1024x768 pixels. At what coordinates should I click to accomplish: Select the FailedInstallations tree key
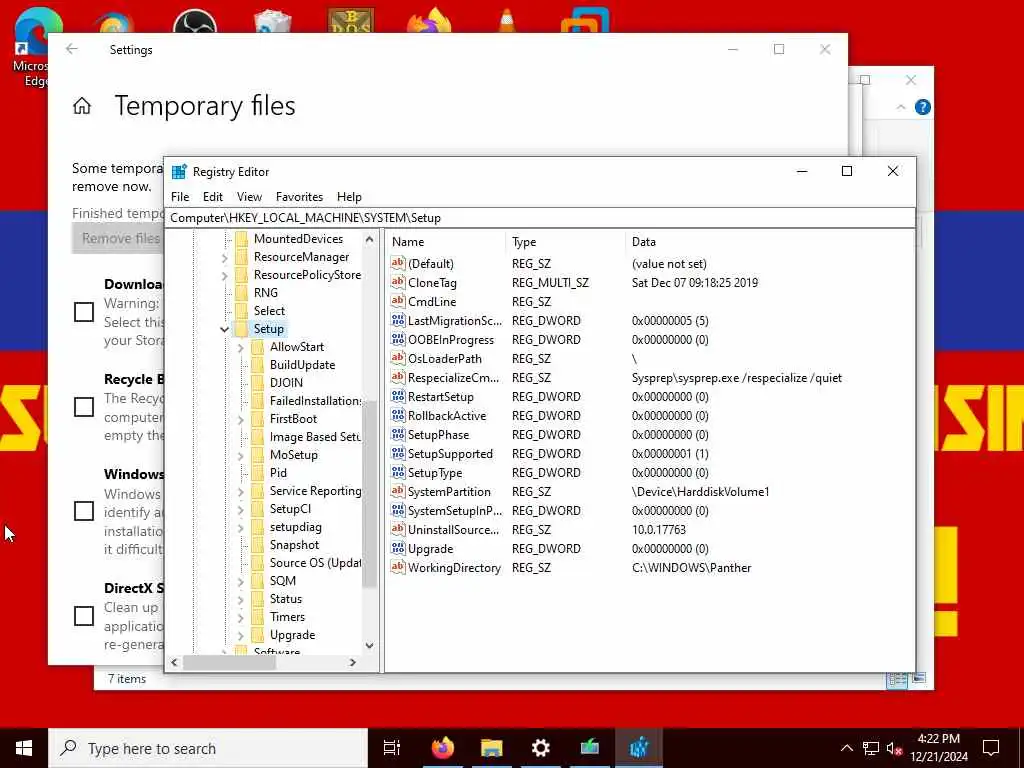pyautogui.click(x=315, y=401)
